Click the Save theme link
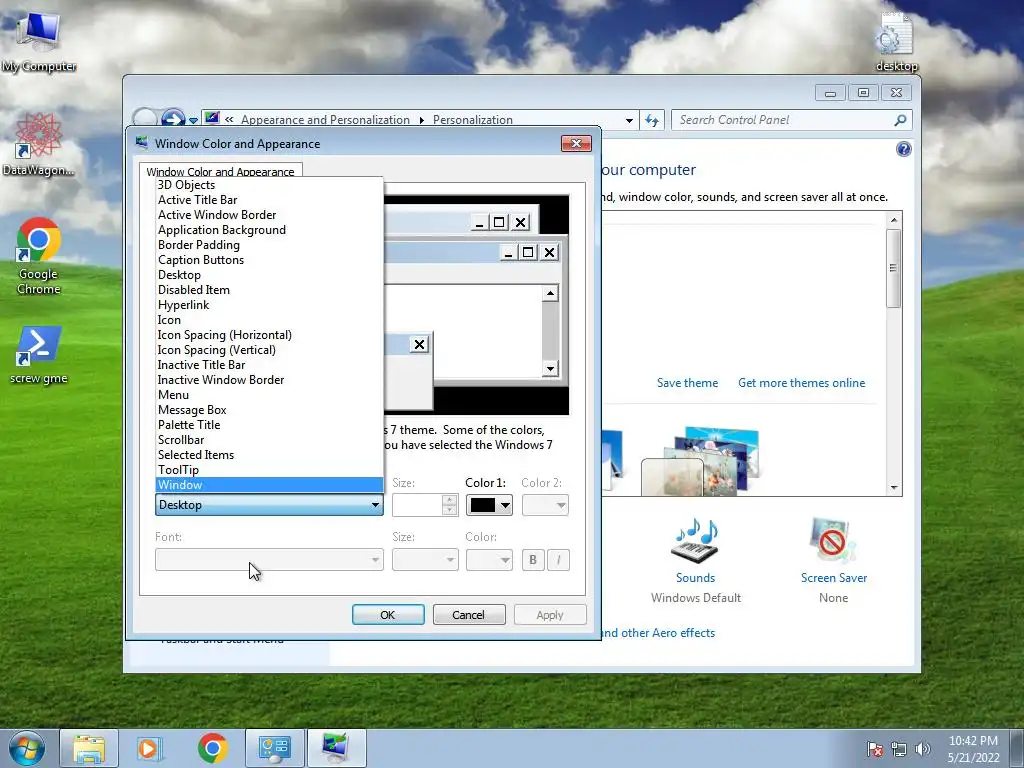This screenshot has width=1024, height=768. (x=687, y=383)
